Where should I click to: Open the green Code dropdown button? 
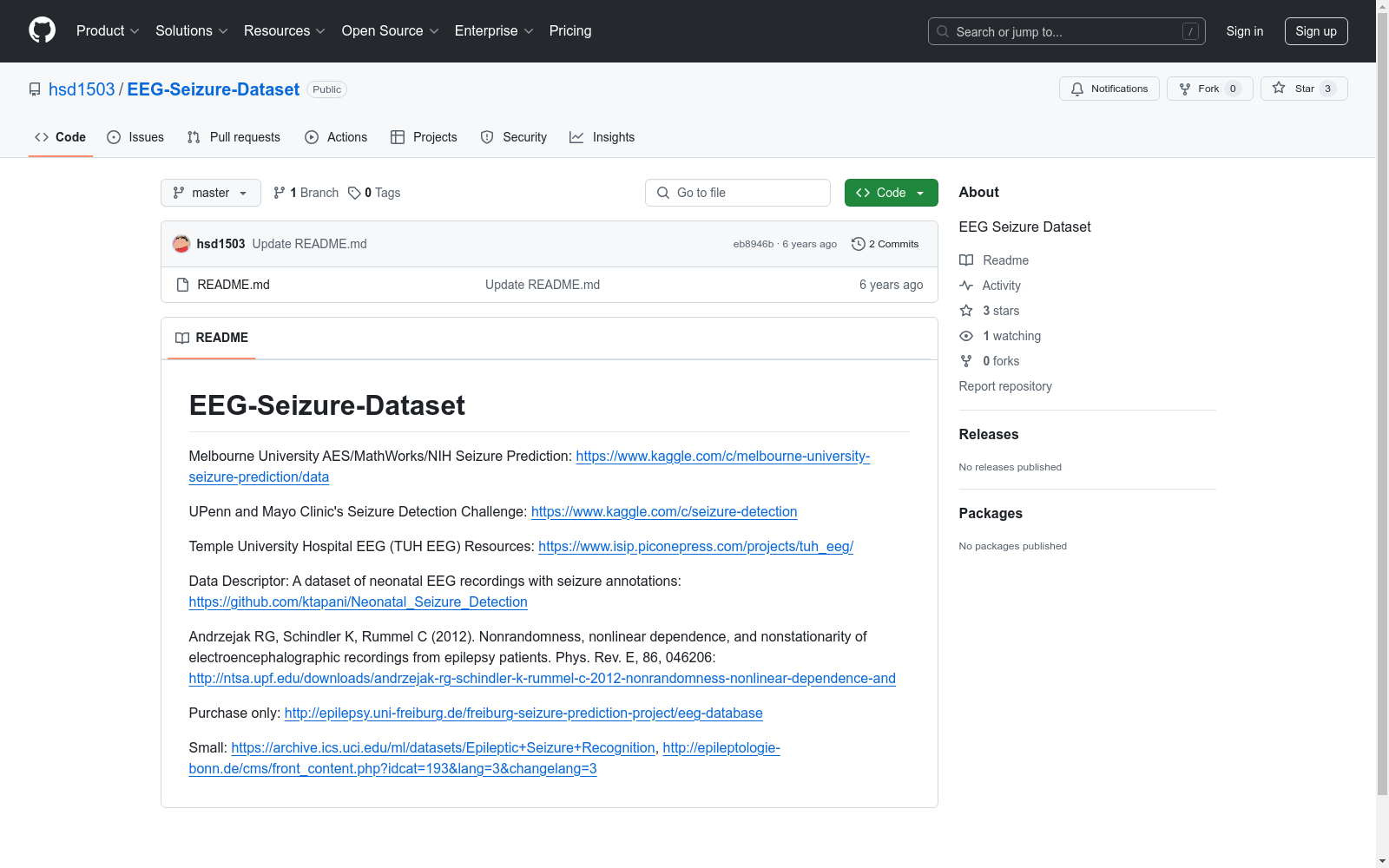pyautogui.click(x=891, y=193)
